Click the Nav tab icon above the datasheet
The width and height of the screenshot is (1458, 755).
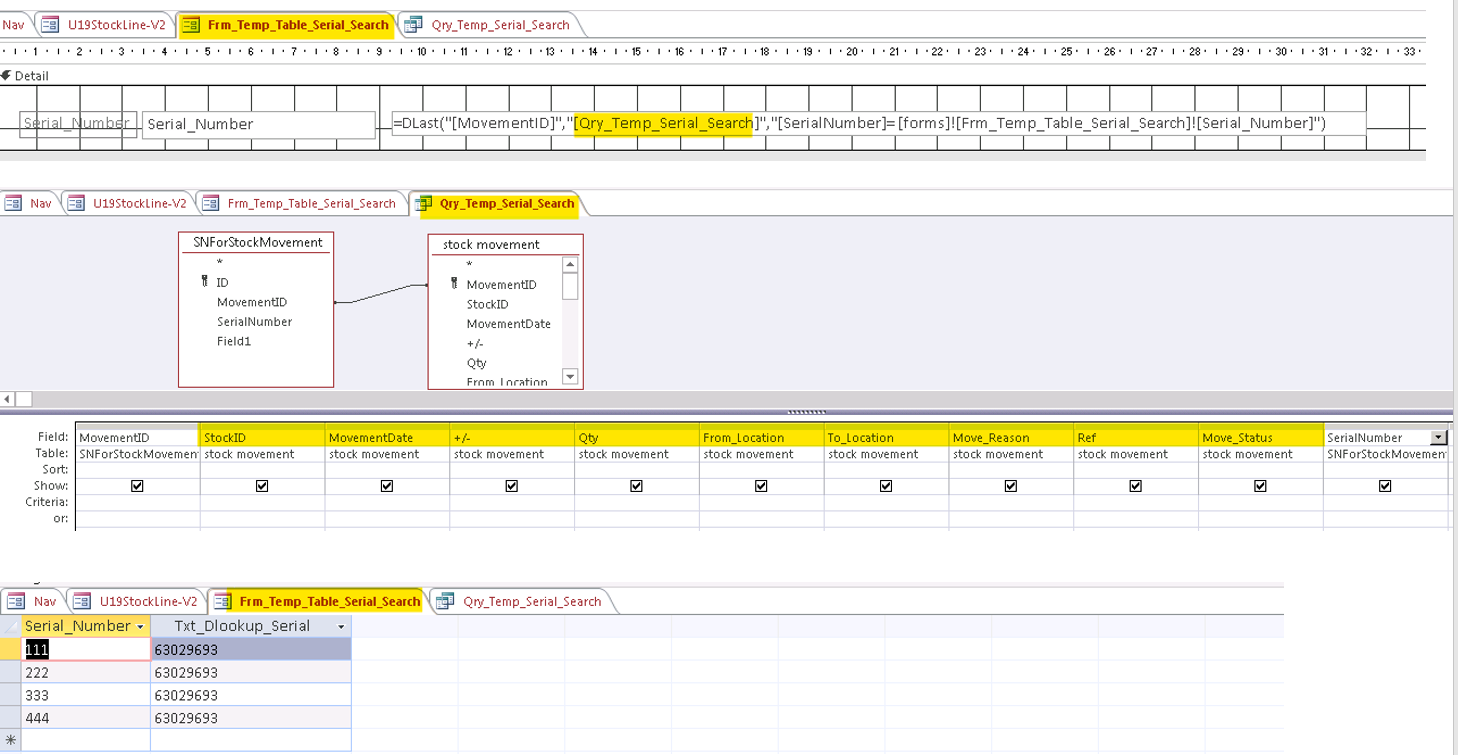(x=16, y=601)
